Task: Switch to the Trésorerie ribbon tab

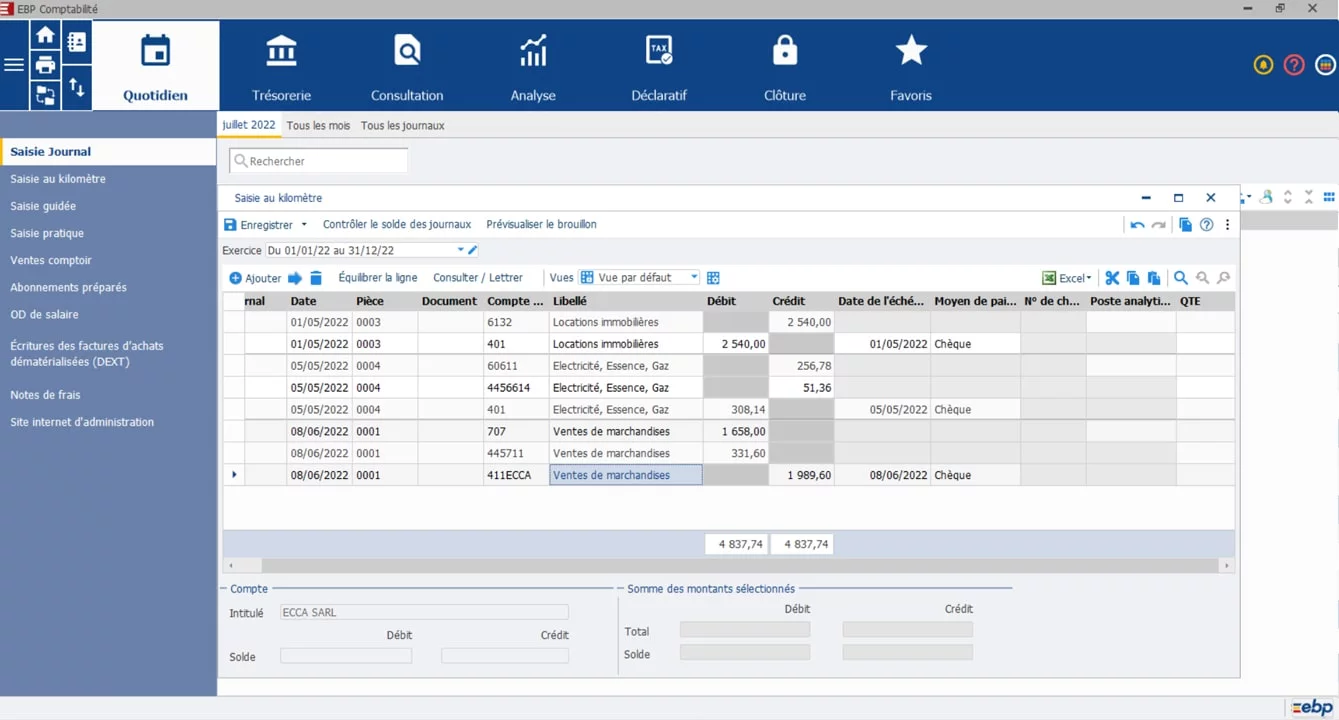Action: point(281,66)
